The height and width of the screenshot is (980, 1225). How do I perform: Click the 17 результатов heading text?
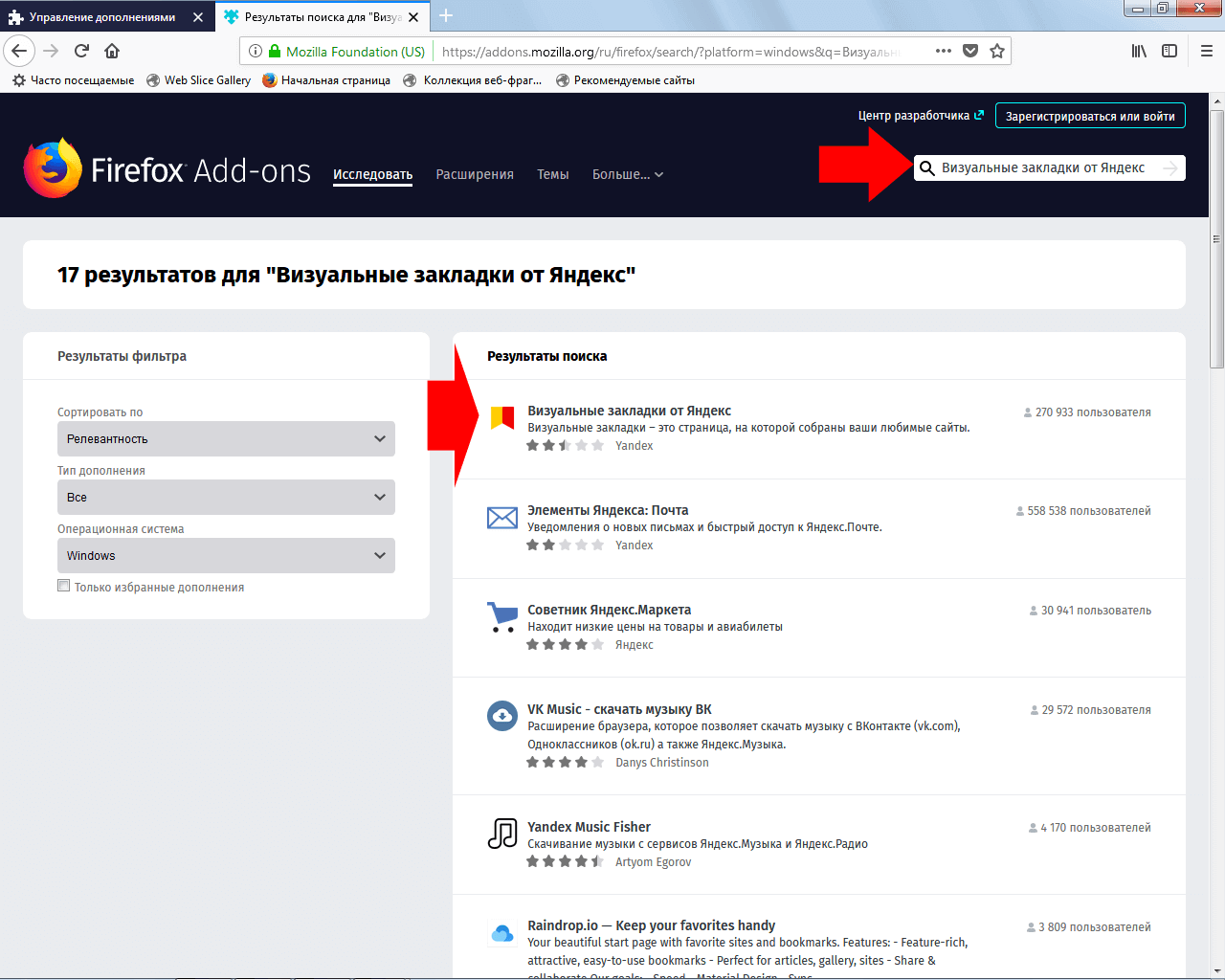pos(346,275)
